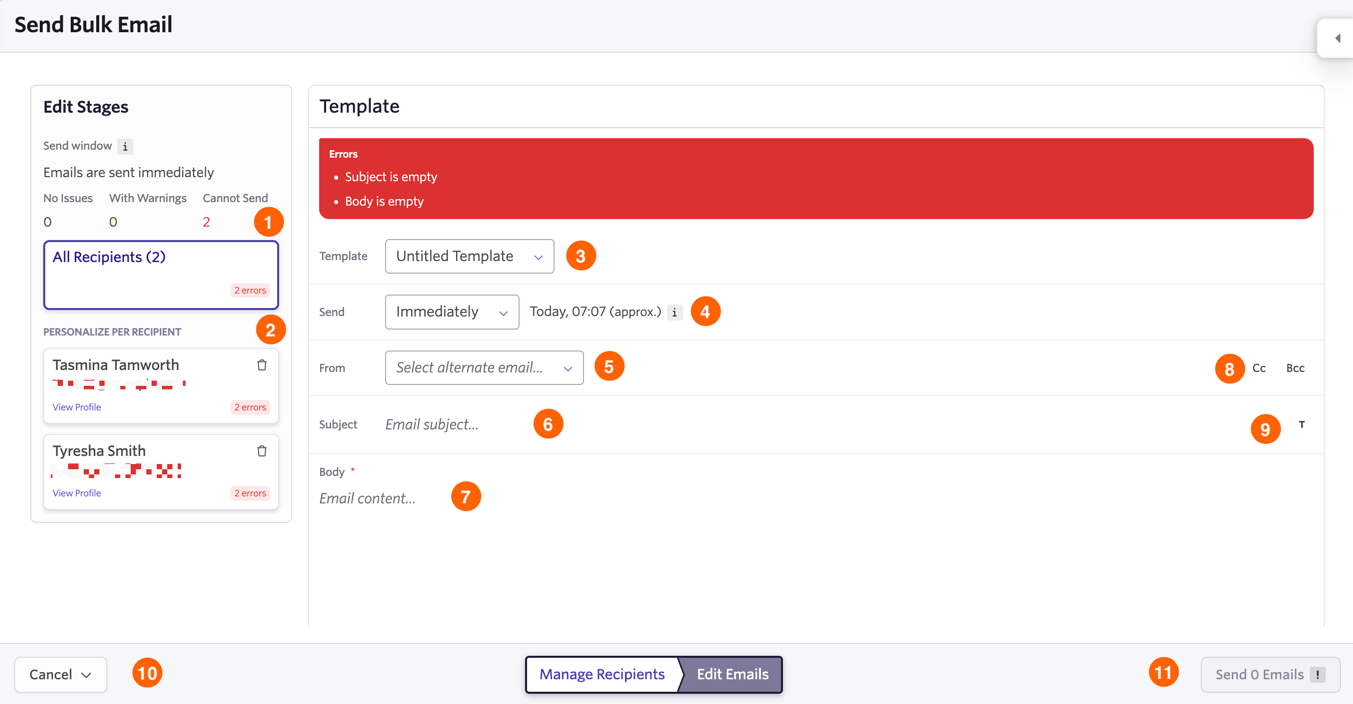The image size is (1353, 704).
Task: Delete Tasmina Tamworth recipient via trash icon
Action: [x=262, y=365]
